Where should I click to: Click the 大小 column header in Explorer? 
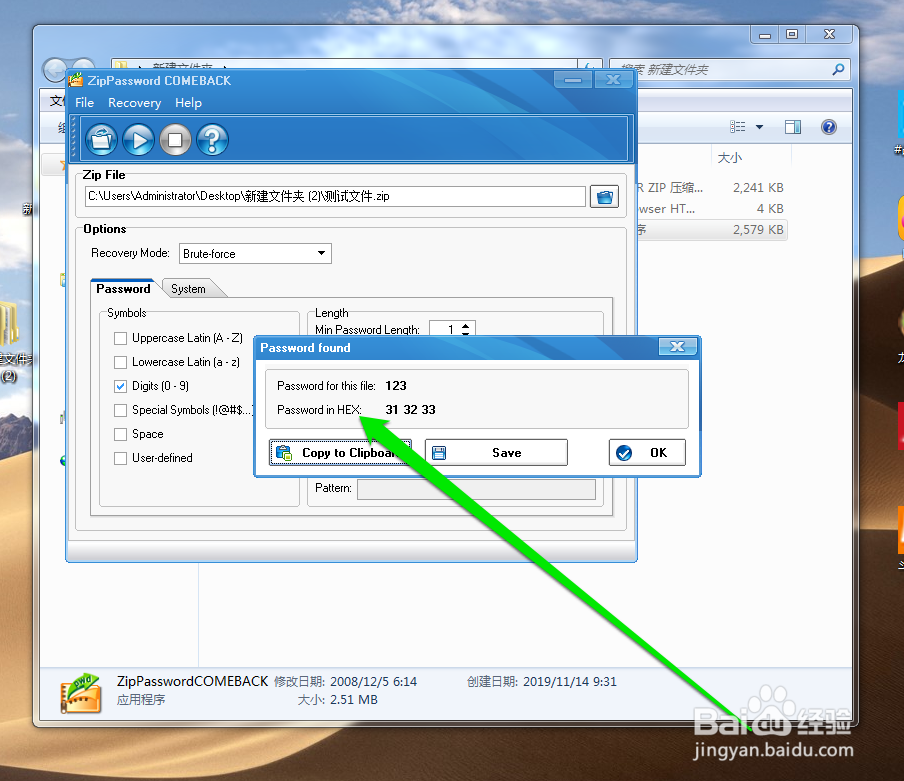[729, 158]
